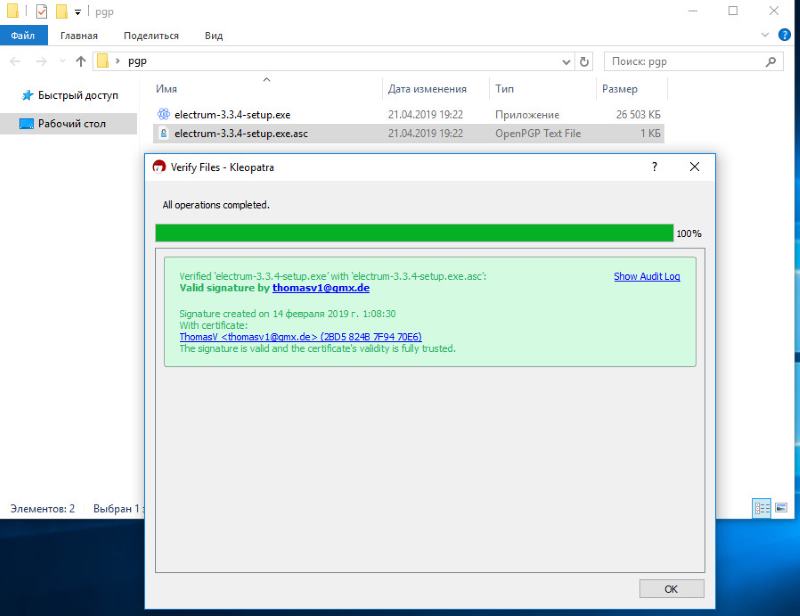
Task: Go back in Explorer navigation
Action: click(x=15, y=61)
